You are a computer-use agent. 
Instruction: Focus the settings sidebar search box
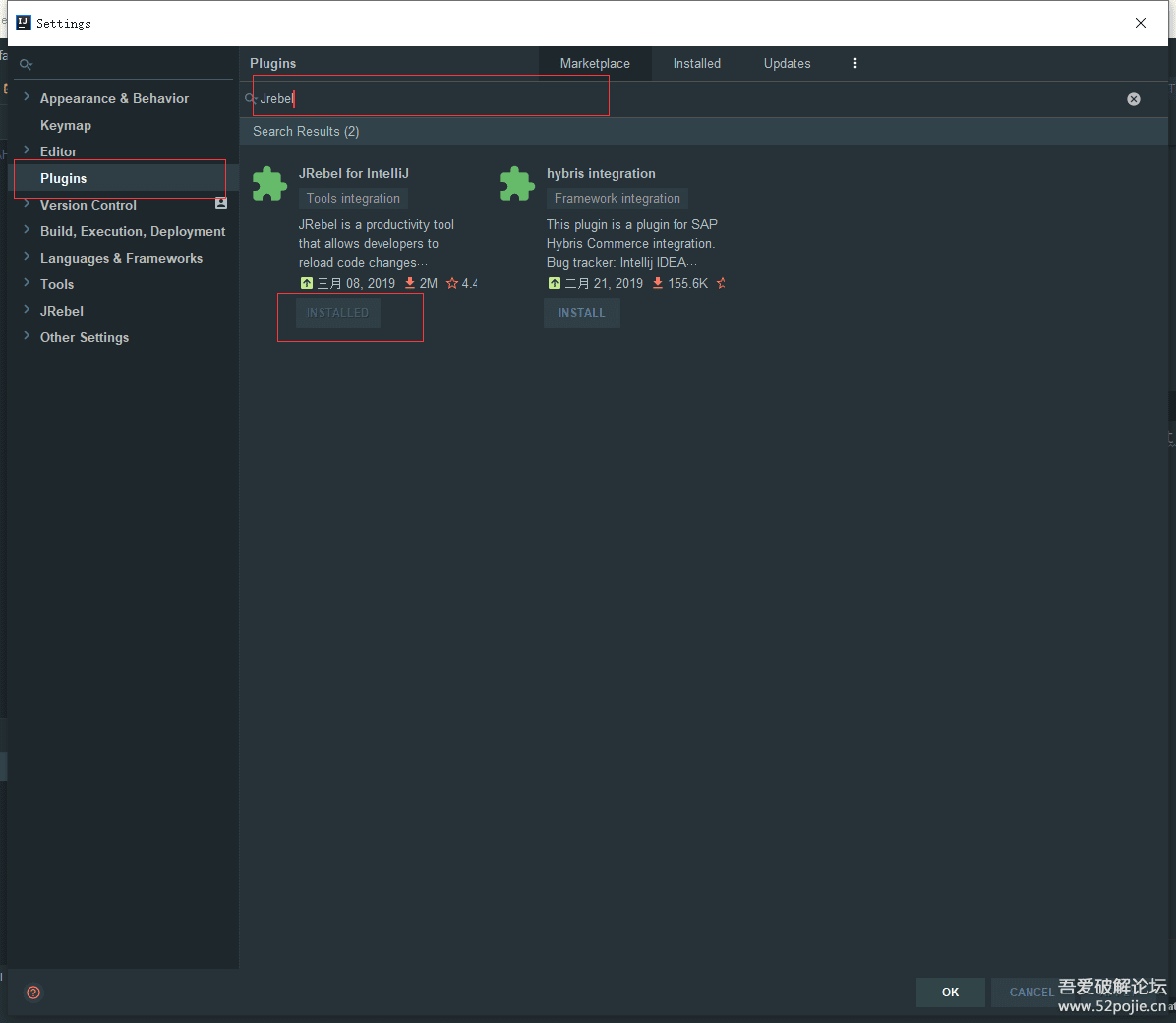(x=124, y=65)
